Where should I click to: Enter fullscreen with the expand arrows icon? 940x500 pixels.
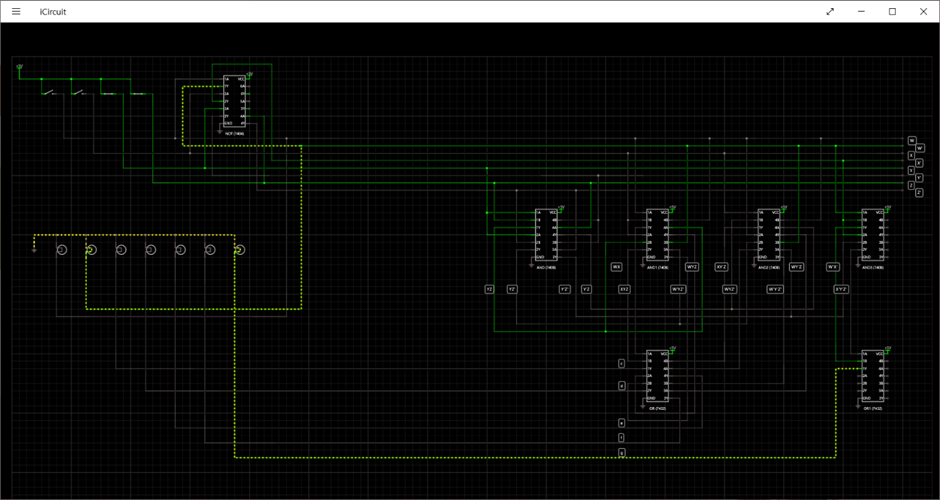point(830,11)
